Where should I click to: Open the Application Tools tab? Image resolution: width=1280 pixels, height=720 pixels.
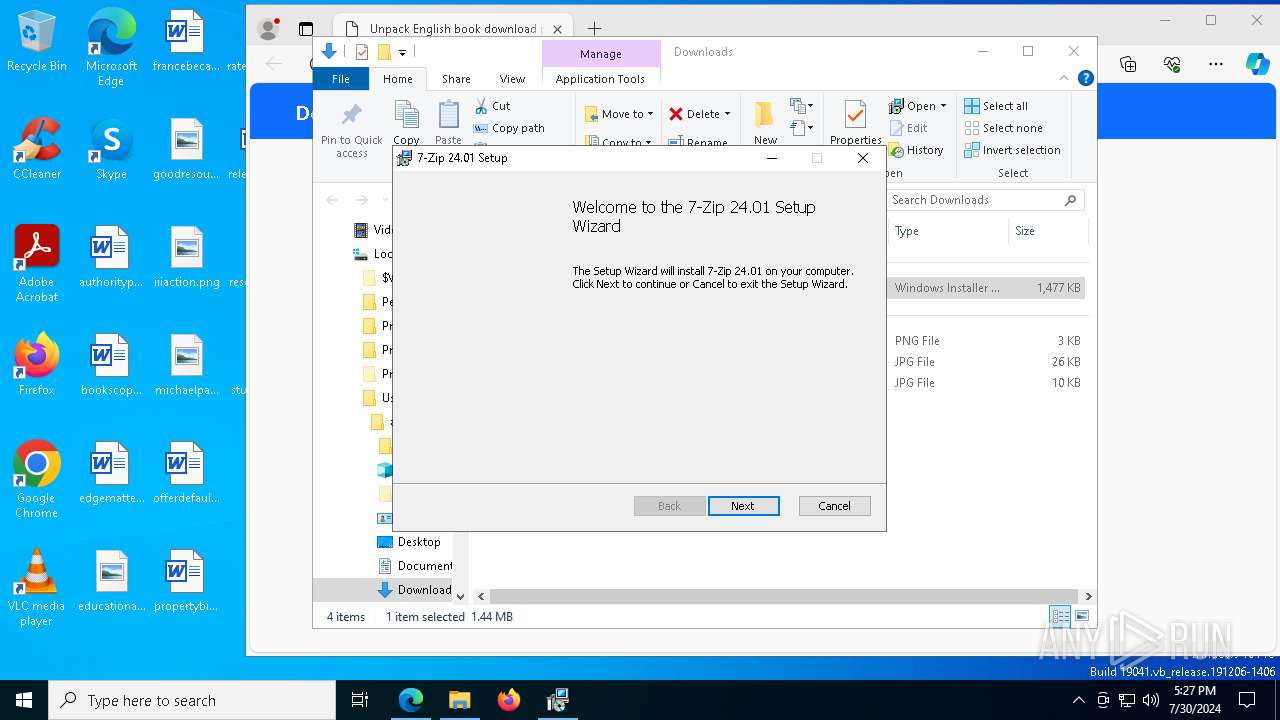600,79
